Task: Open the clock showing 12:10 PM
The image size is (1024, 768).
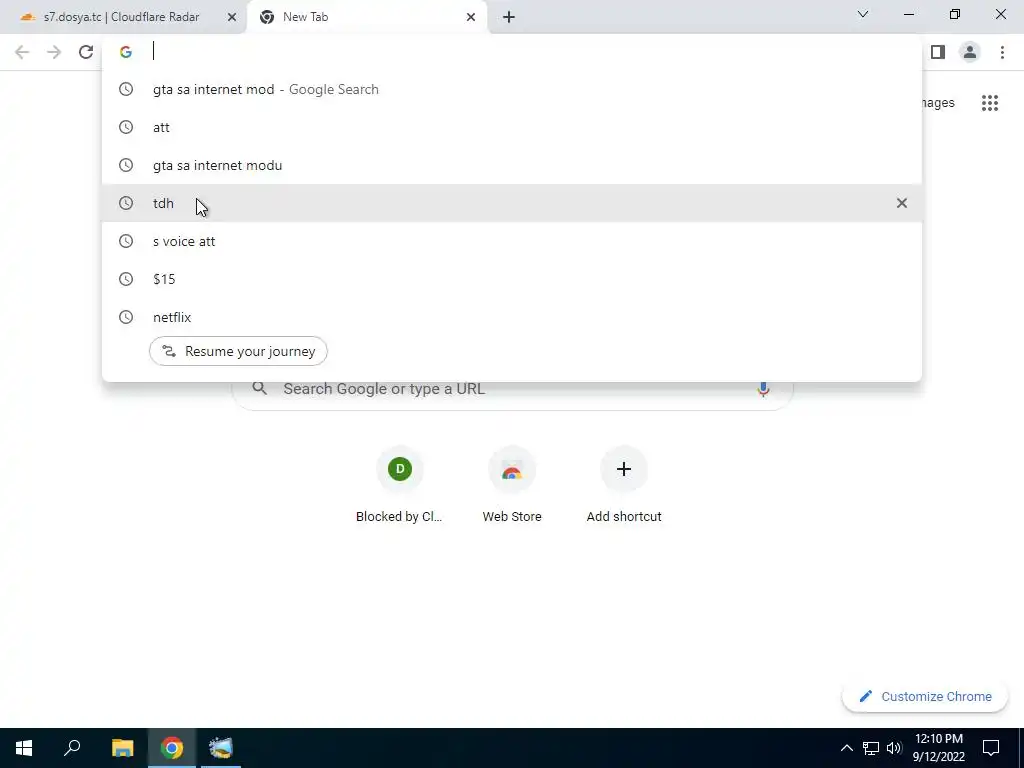Action: pos(938,748)
